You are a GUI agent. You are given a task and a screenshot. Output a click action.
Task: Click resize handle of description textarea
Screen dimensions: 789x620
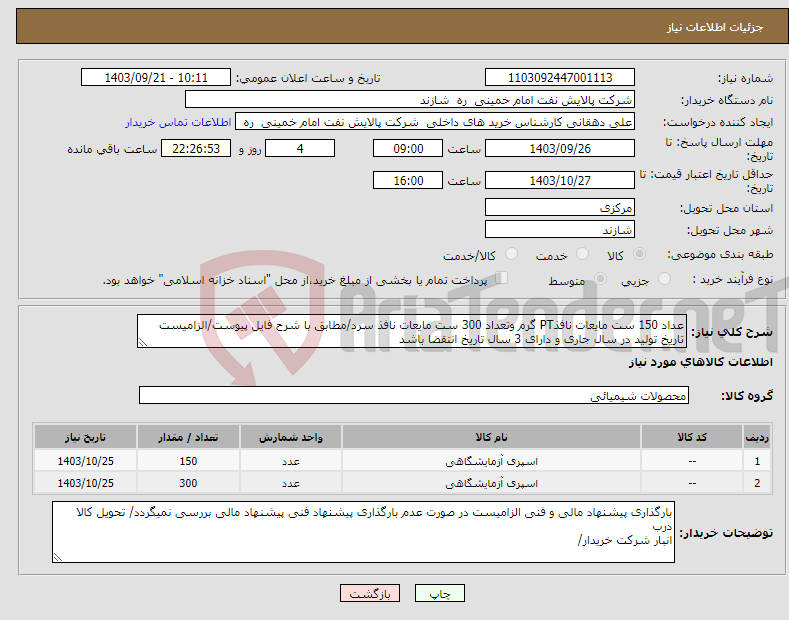143,343
